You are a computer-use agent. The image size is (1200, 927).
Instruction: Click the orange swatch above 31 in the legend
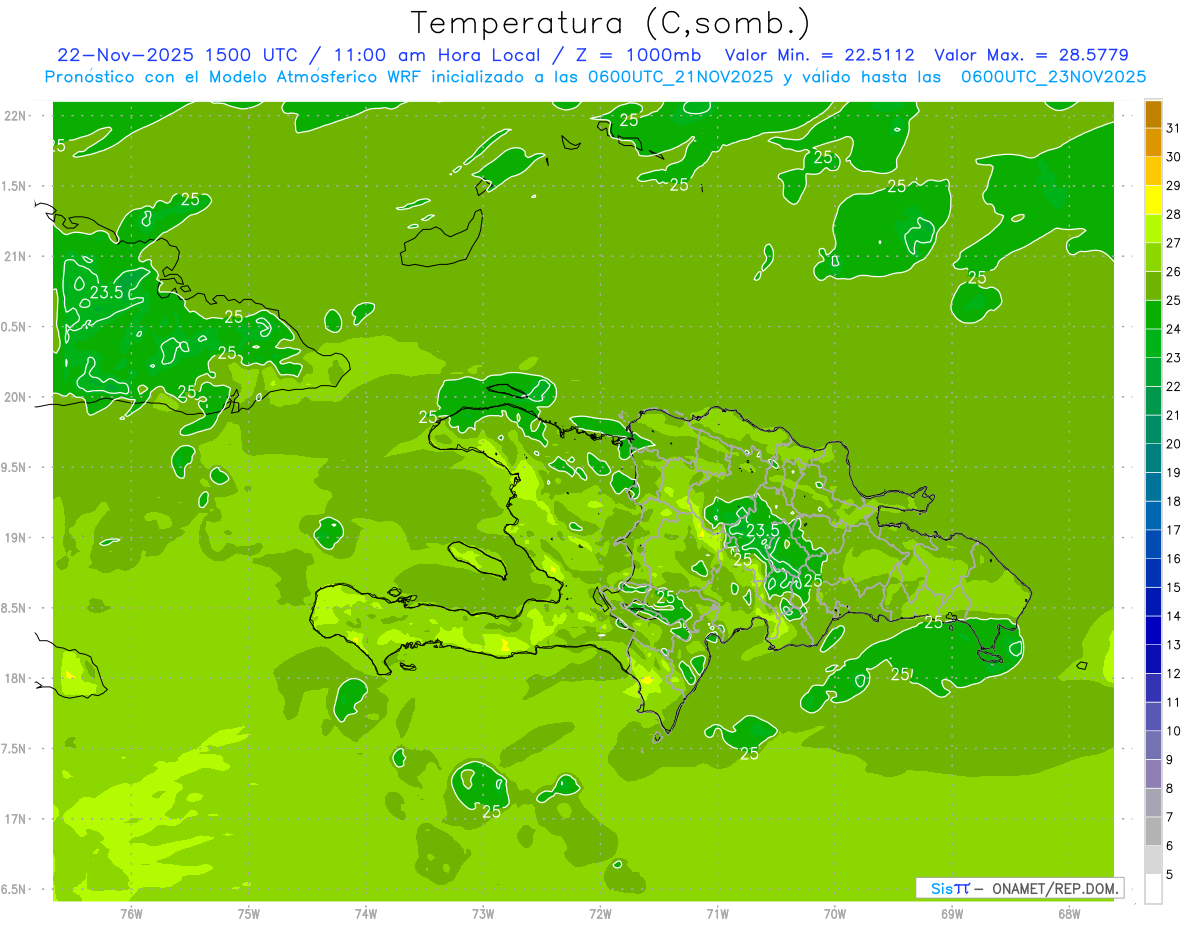1153,115
